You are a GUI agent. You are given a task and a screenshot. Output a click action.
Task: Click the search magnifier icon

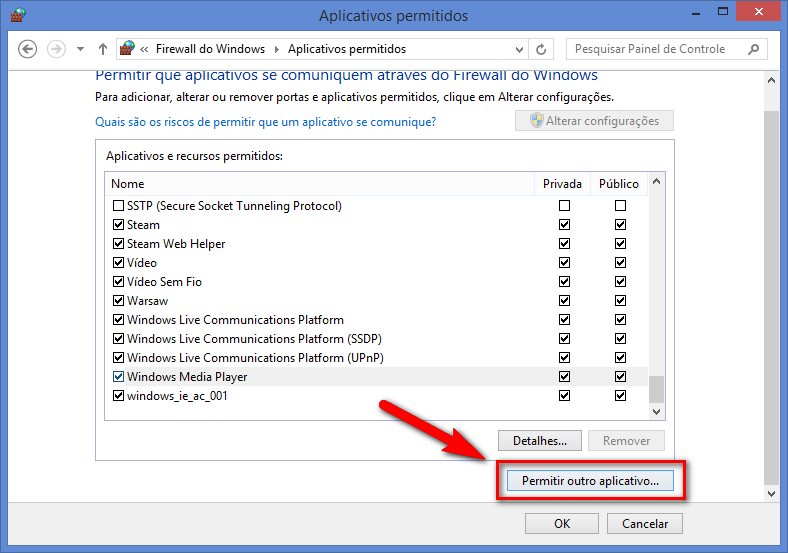[x=753, y=49]
